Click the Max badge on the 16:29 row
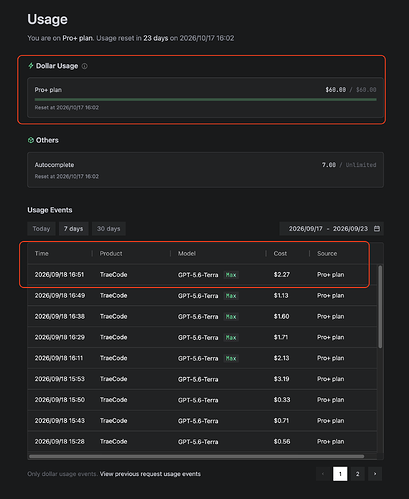The height and width of the screenshot is (499, 409). [231, 338]
